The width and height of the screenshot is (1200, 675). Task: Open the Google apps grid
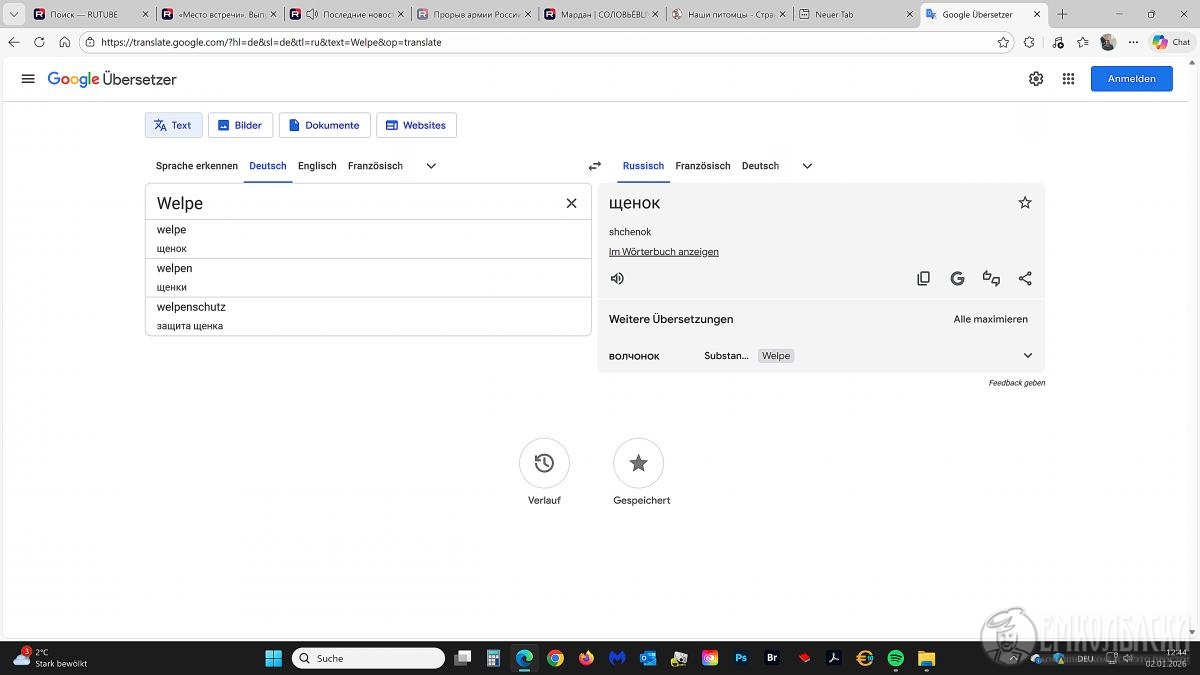1068,79
